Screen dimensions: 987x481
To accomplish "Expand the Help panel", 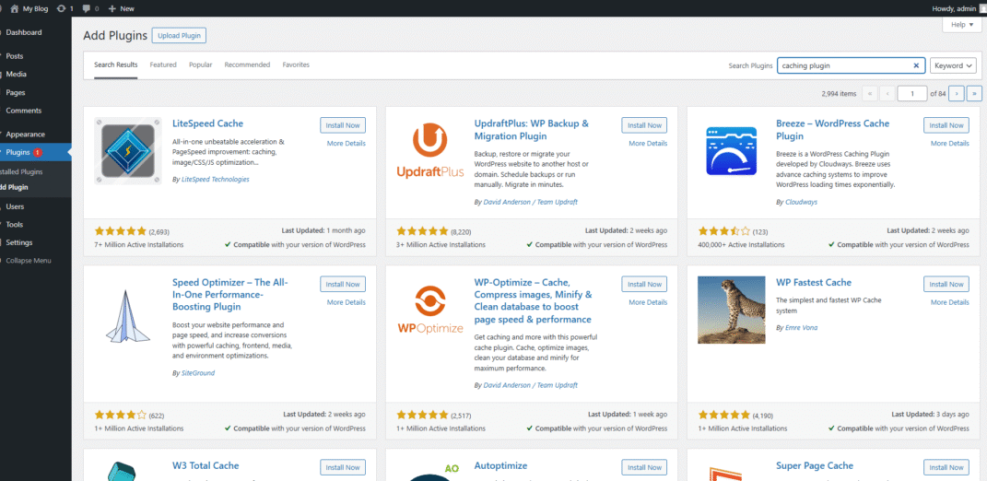I will pos(962,25).
